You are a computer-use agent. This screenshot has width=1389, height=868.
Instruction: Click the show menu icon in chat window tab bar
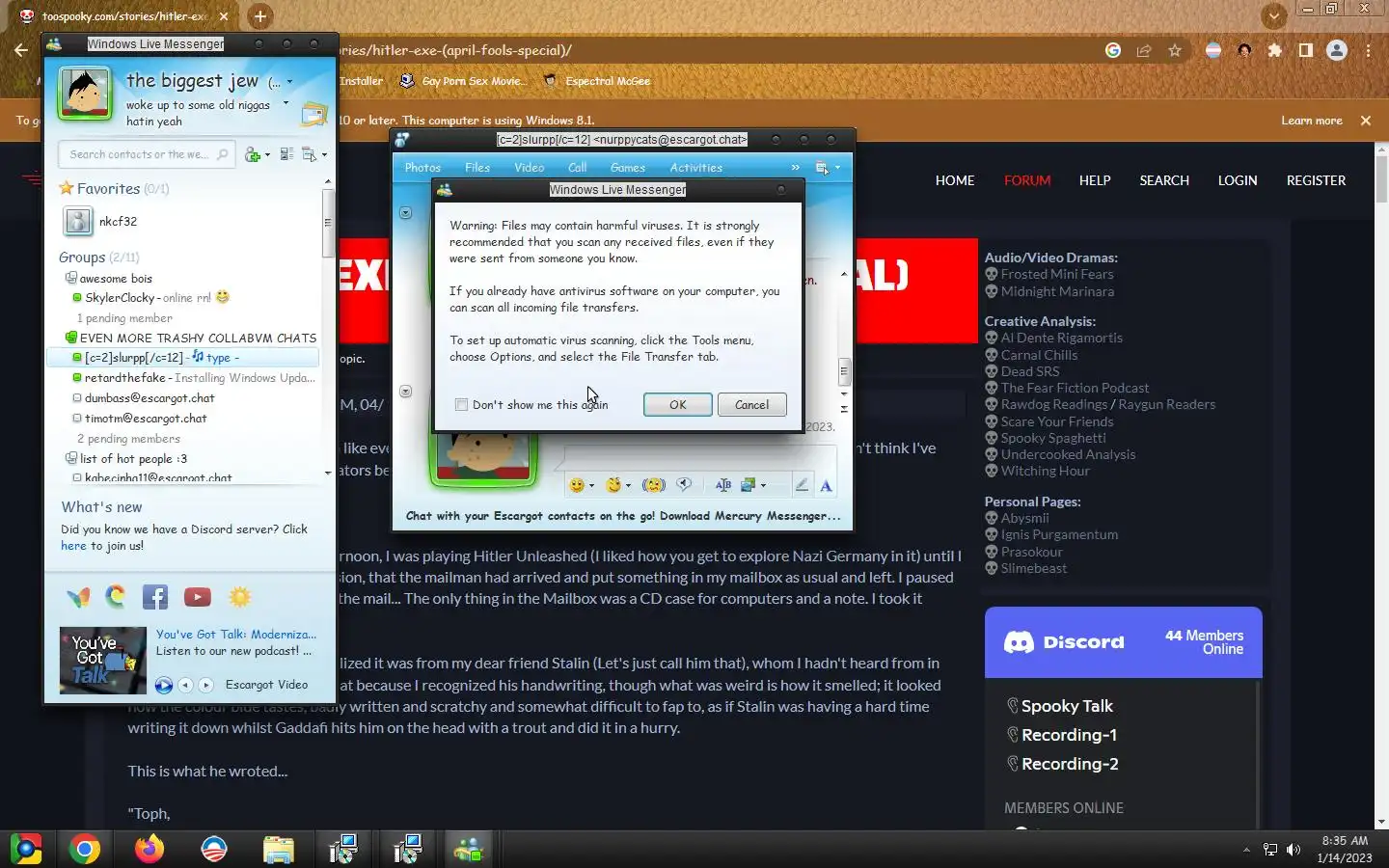823,168
